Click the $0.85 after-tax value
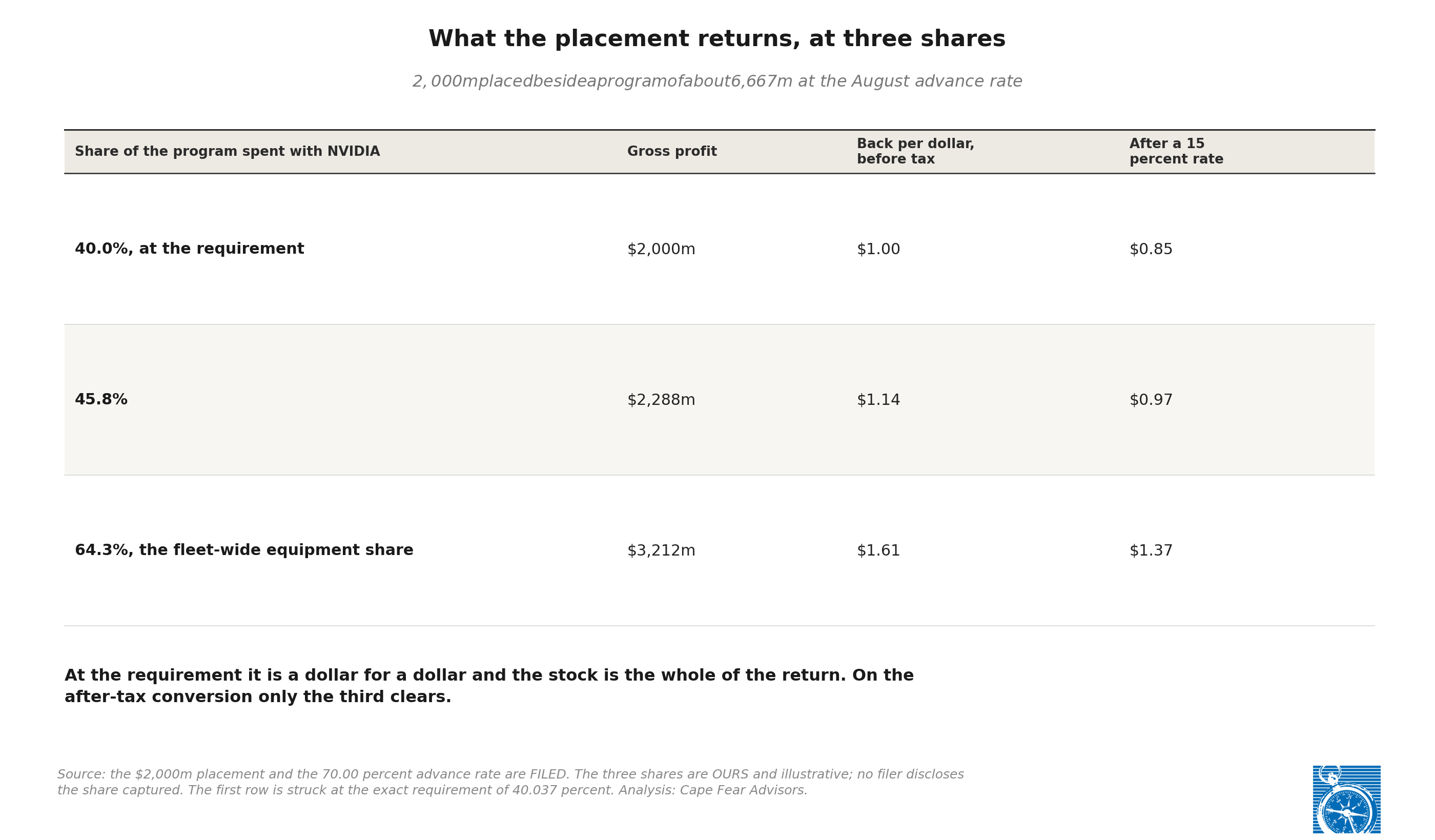 click(x=1151, y=249)
